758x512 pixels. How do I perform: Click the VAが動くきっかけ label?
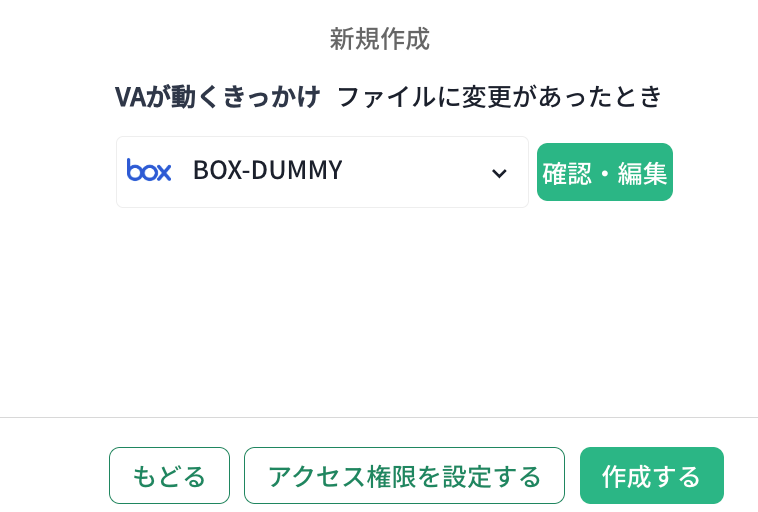[x=217, y=97]
